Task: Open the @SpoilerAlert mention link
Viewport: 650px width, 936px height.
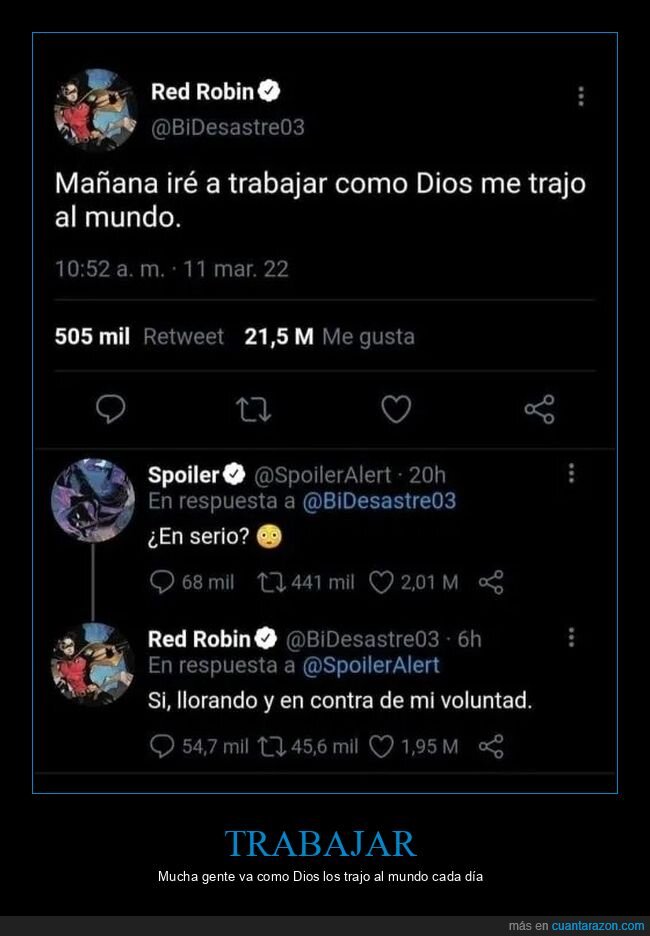Action: (371, 665)
